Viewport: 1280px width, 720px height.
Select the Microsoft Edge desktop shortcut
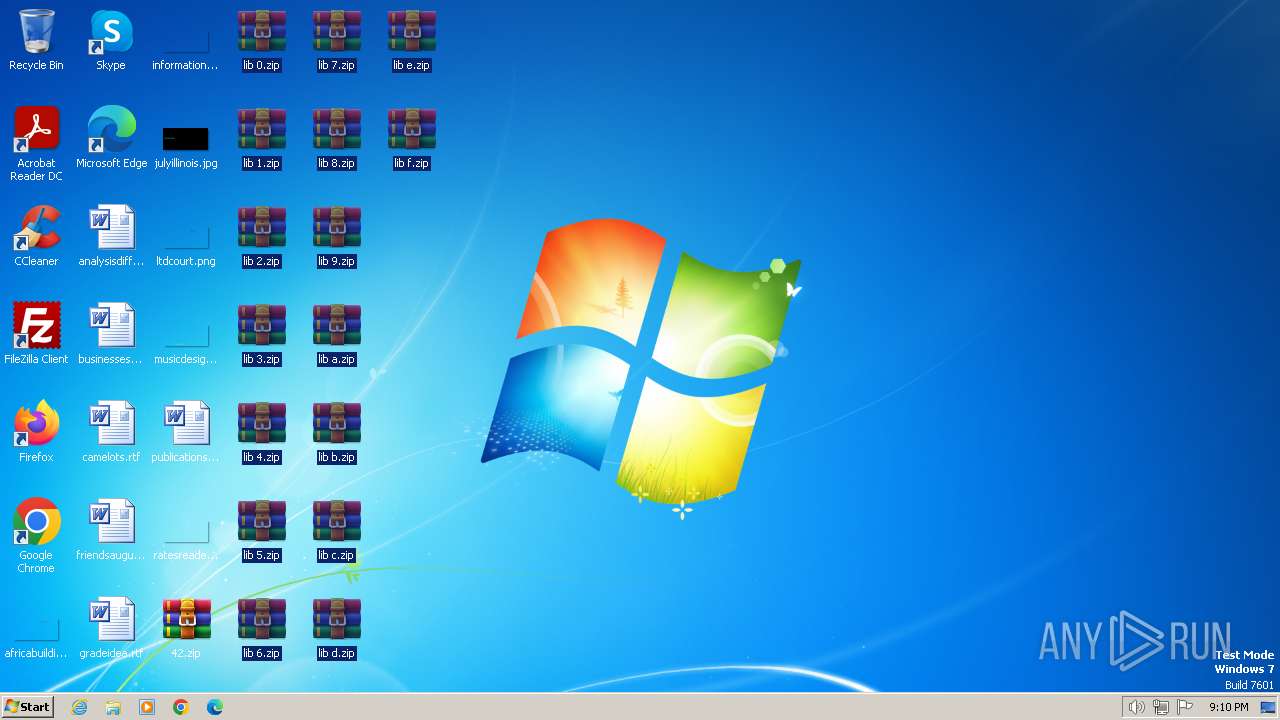(x=111, y=138)
